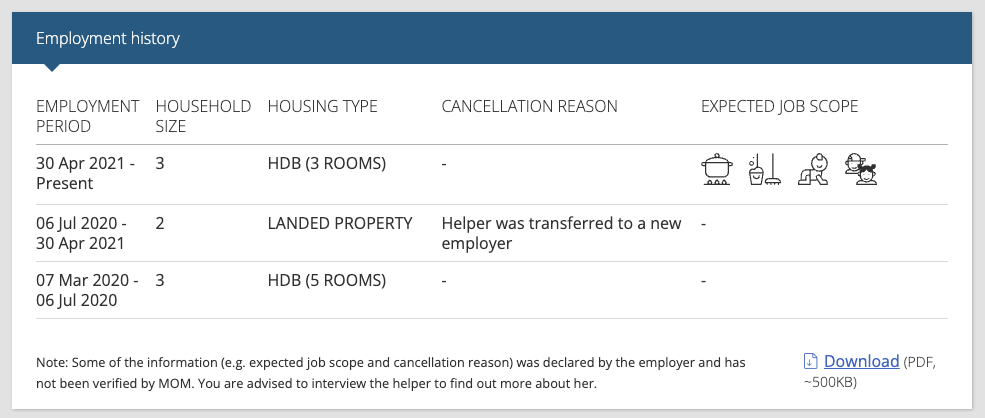Click the HDB (3 ROOMS) housing entry

tap(327, 163)
